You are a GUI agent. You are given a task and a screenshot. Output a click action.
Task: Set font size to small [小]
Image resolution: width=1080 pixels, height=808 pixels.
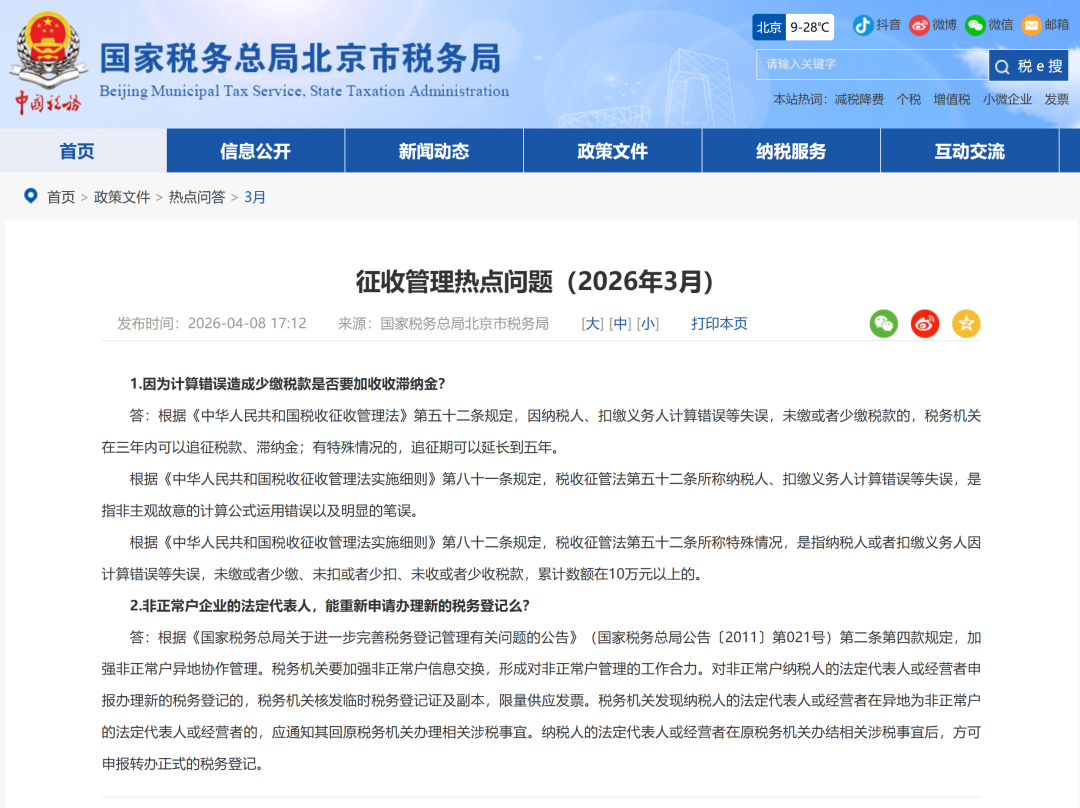coord(647,323)
